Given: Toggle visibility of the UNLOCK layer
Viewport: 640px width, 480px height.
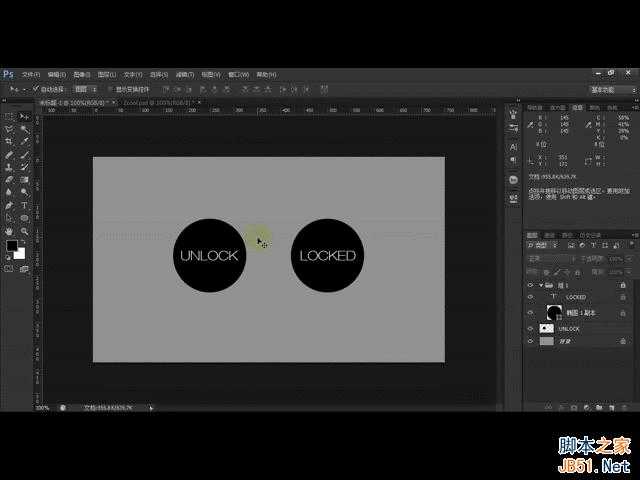Looking at the screenshot, I should (x=530, y=328).
